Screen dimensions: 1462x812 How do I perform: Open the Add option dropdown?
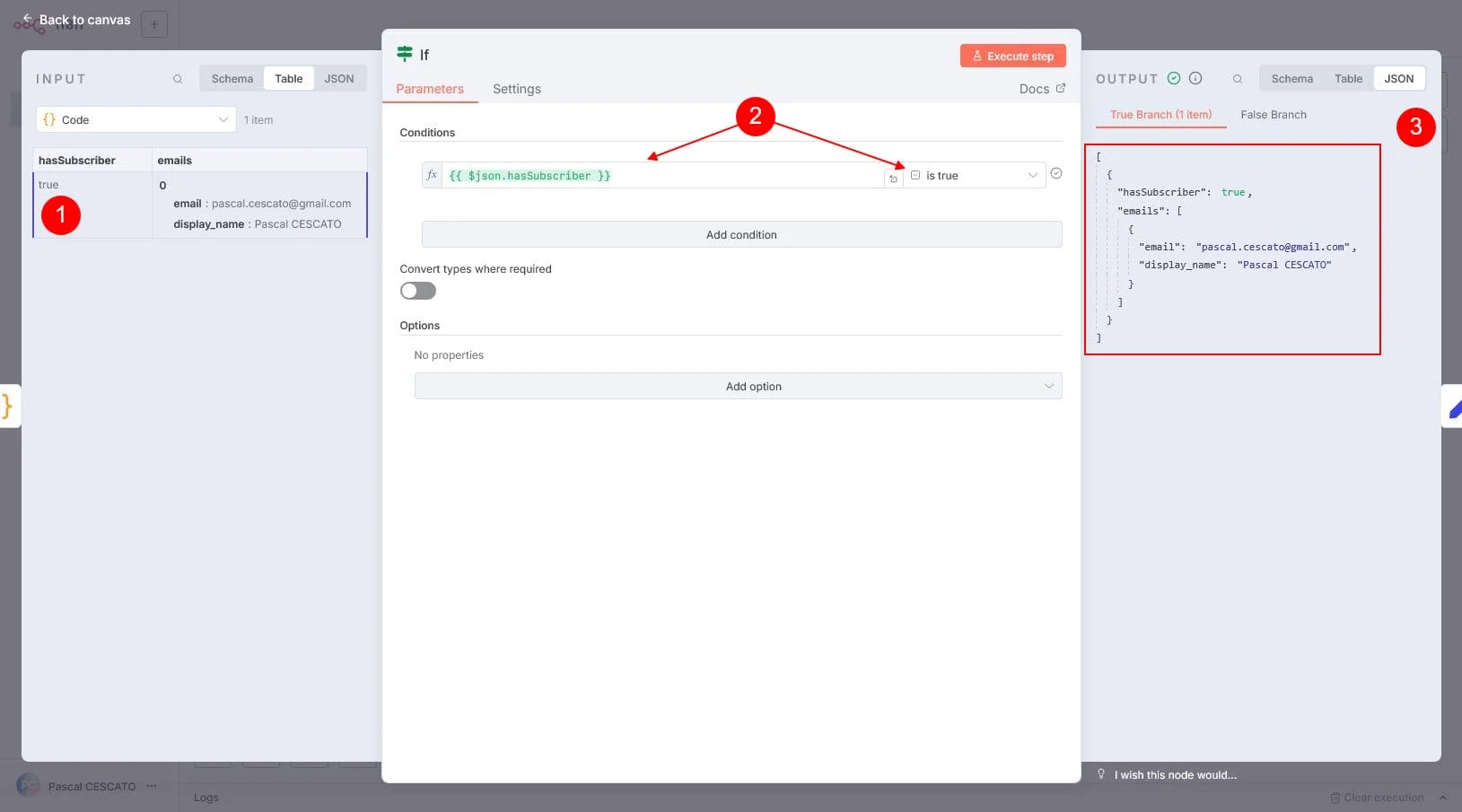coord(738,387)
